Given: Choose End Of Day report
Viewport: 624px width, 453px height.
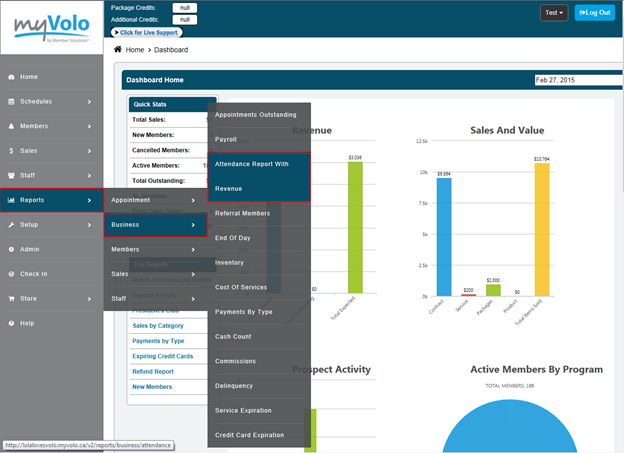Looking at the screenshot, I should click(235, 238).
